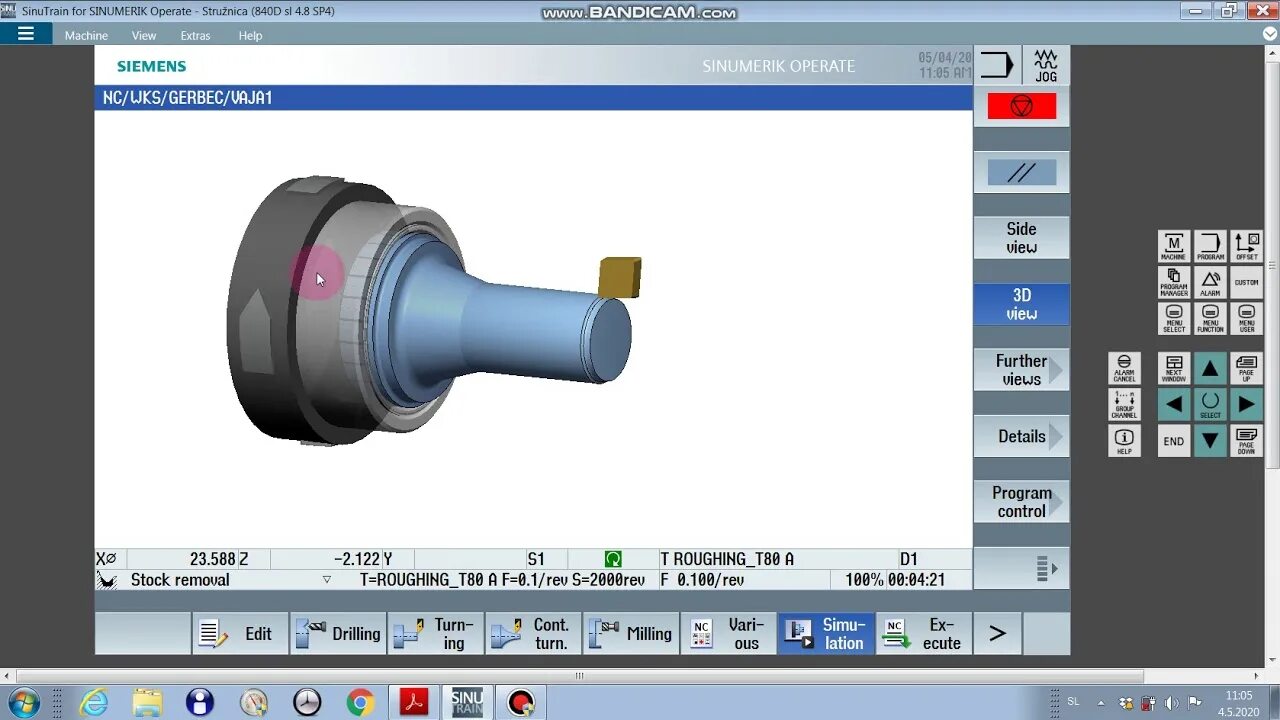Select the Various softkey
The height and width of the screenshot is (720, 1280).
729,633
